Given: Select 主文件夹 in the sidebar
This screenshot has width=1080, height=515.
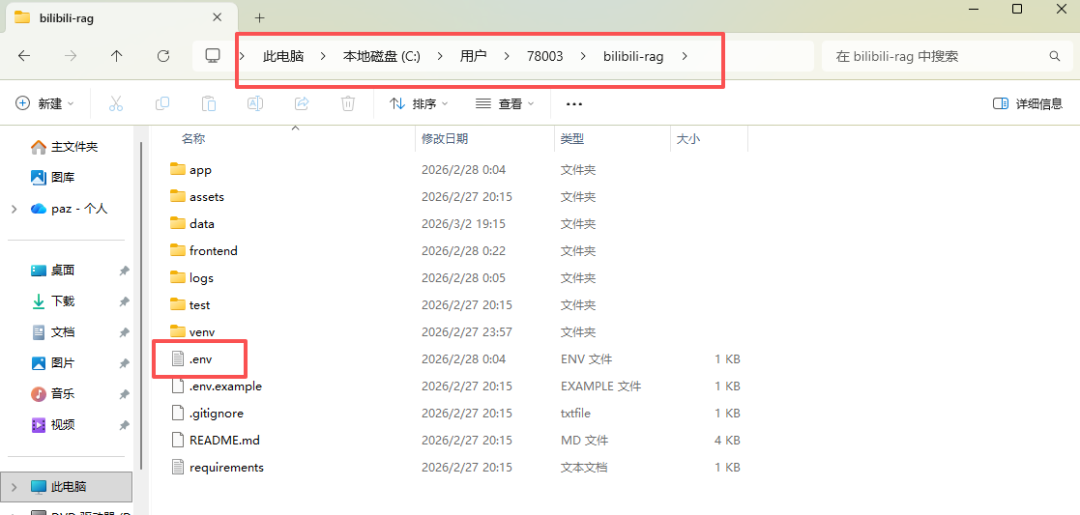Looking at the screenshot, I should click(x=66, y=147).
